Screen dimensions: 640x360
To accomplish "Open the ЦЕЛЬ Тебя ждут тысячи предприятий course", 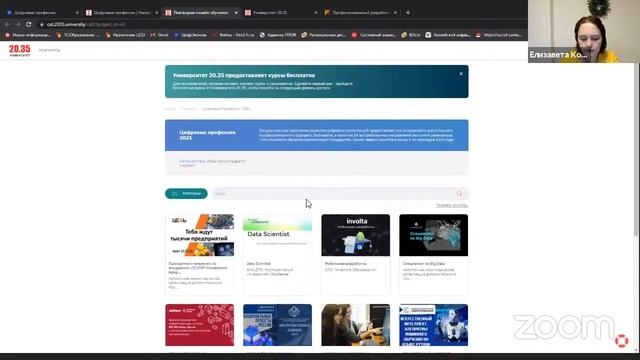I will (x=200, y=254).
